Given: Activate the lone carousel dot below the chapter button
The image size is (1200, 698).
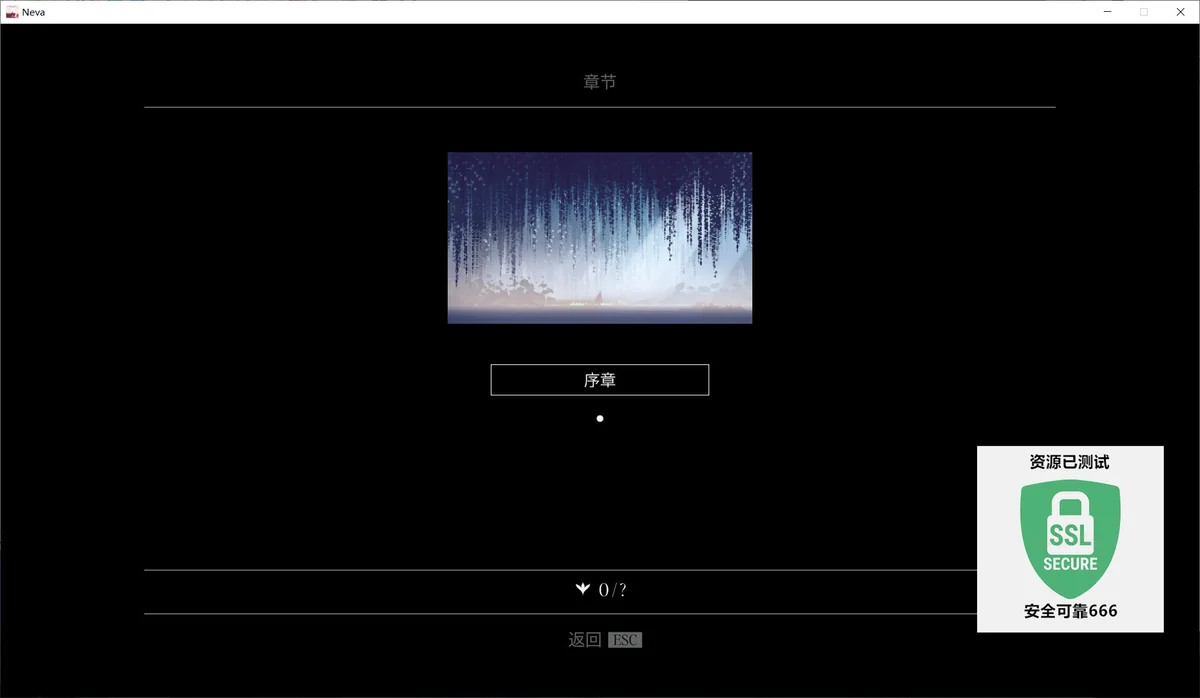Looking at the screenshot, I should pos(599,418).
